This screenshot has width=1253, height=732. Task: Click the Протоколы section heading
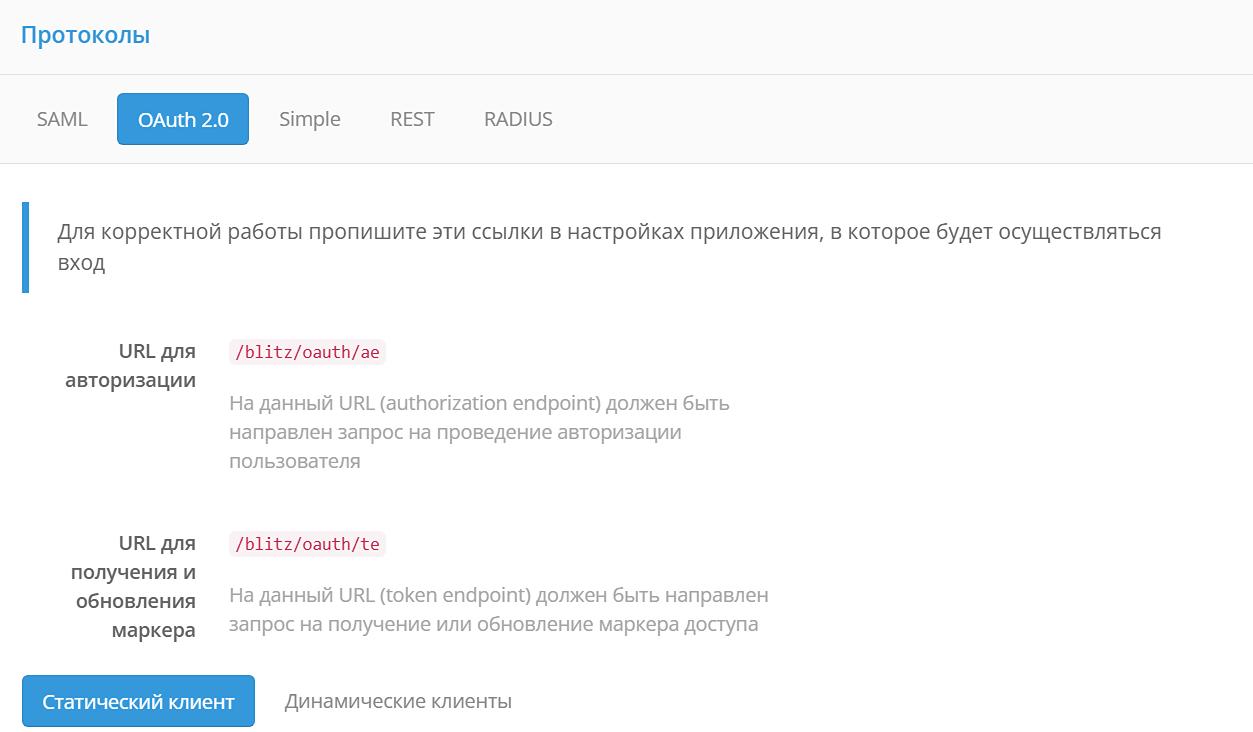[x=85, y=35]
